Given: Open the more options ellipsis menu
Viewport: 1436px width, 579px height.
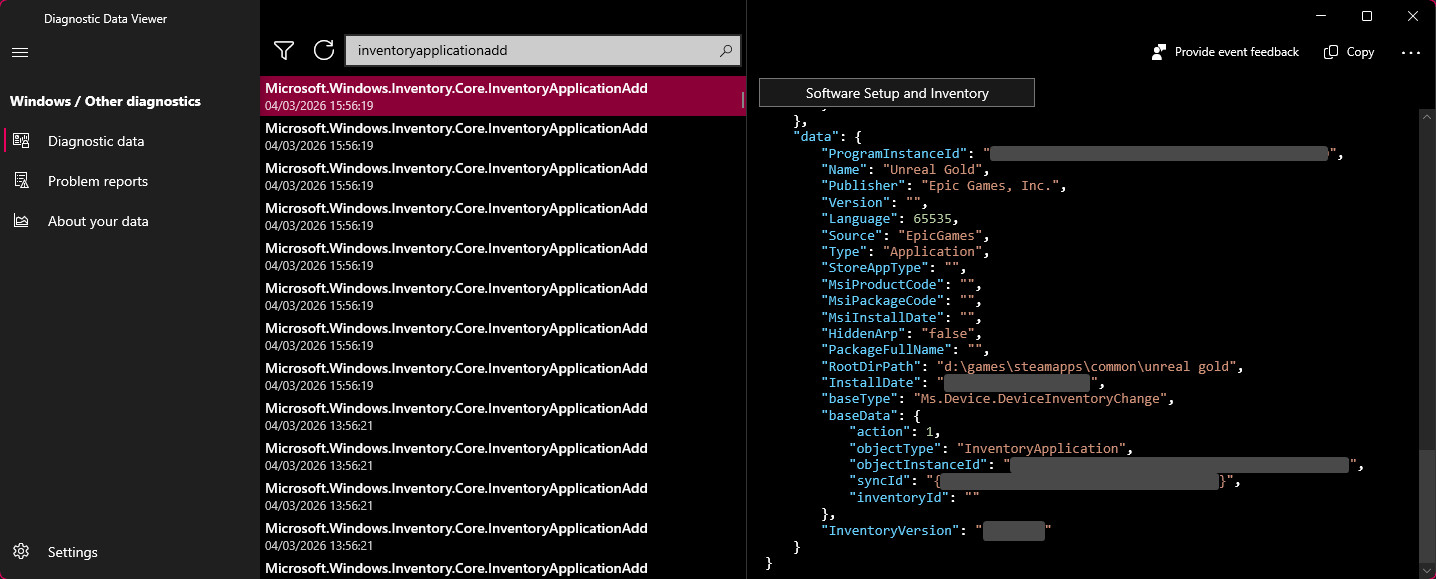Looking at the screenshot, I should coord(1410,52).
